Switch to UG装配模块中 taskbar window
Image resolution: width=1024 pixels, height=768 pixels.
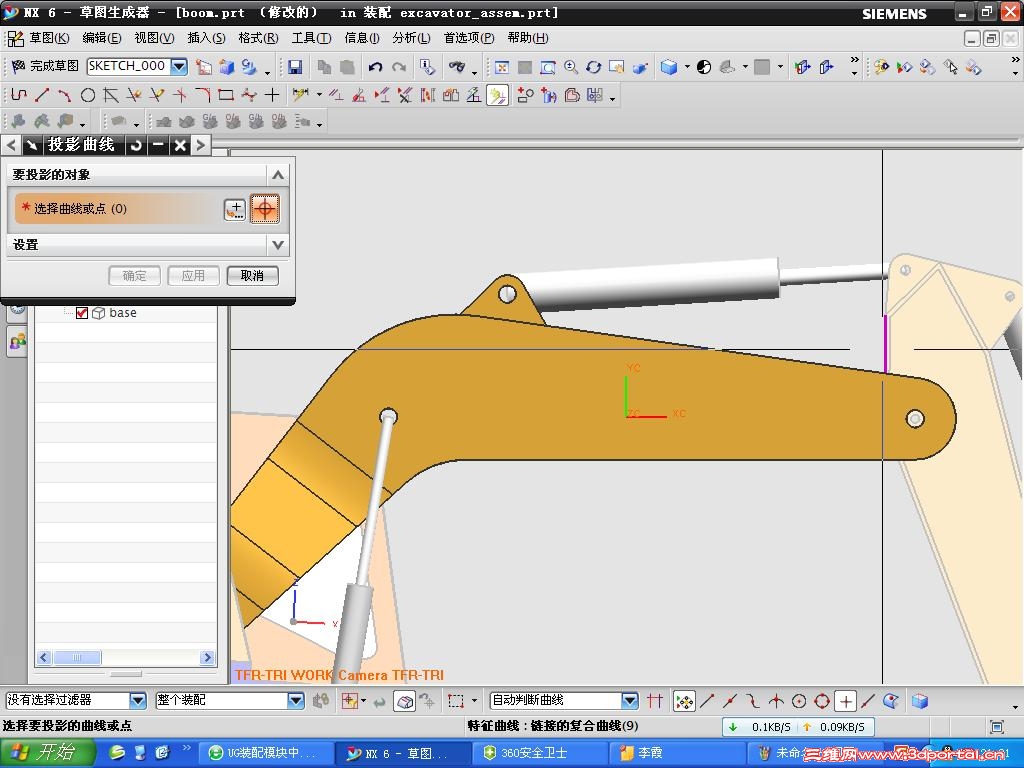(264, 753)
